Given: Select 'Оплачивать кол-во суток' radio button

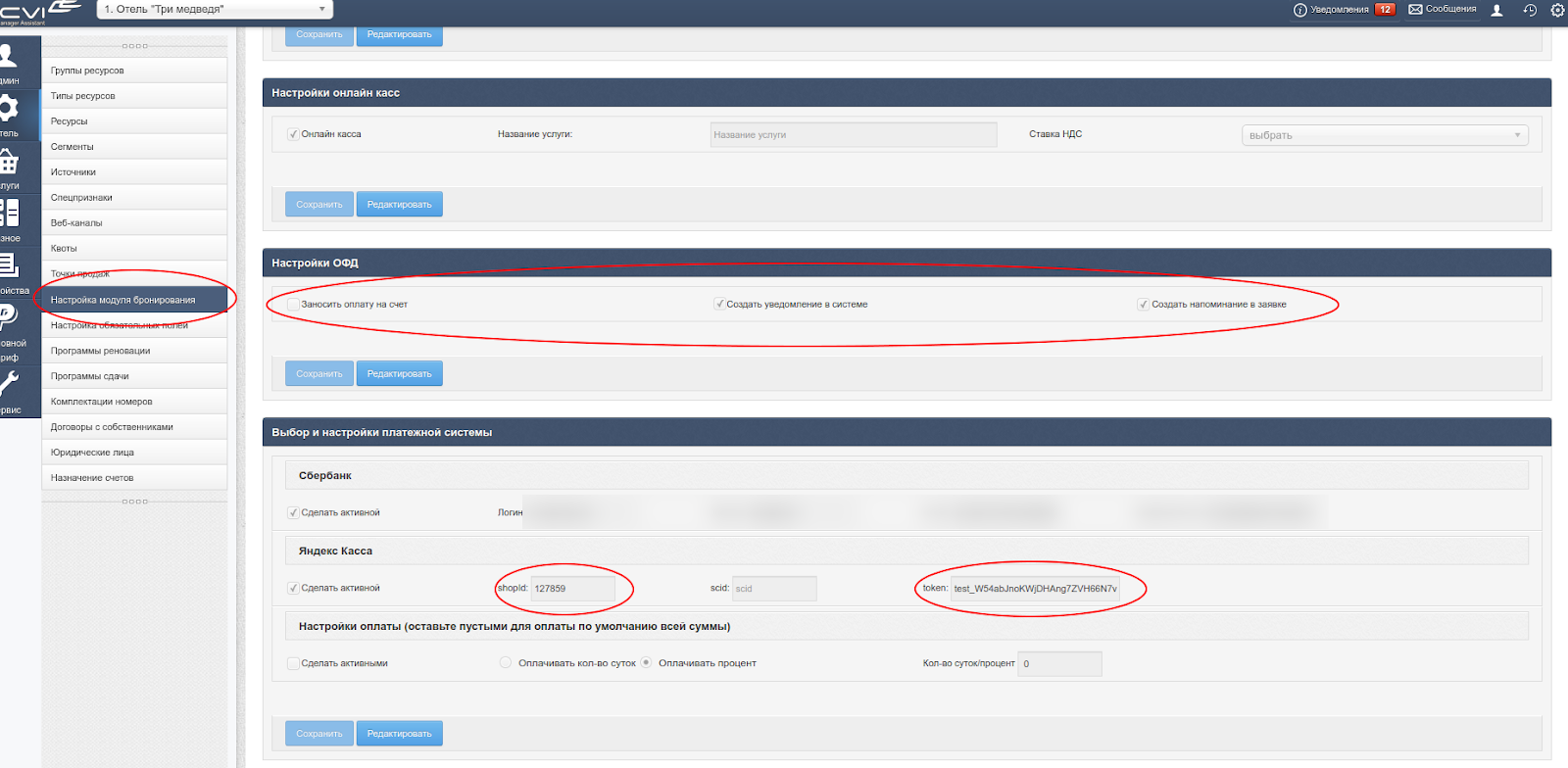Looking at the screenshot, I should point(506,663).
